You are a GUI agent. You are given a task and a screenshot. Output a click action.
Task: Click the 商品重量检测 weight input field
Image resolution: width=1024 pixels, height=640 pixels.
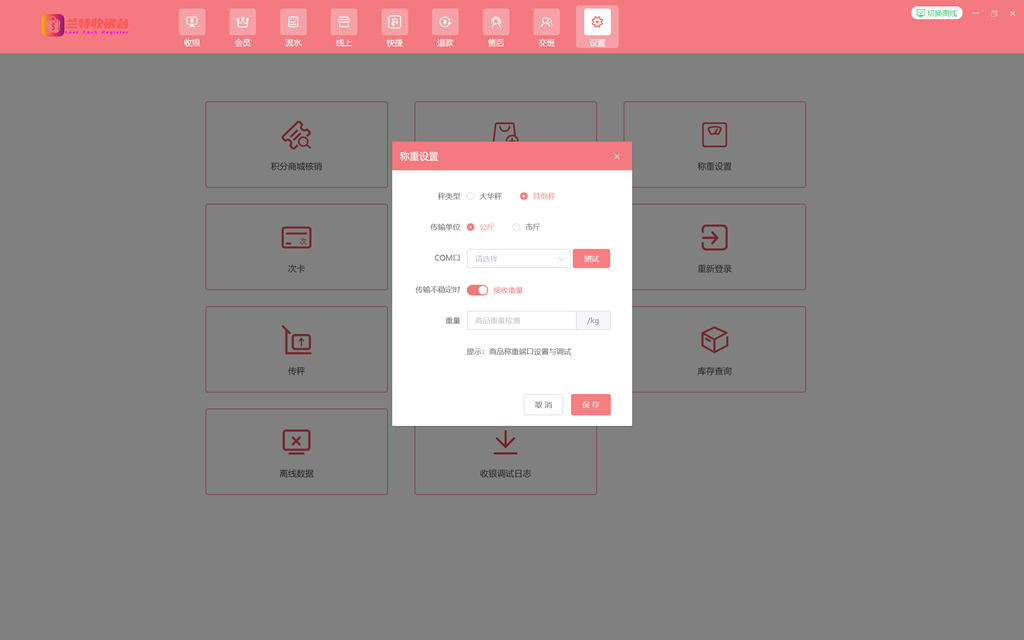[x=521, y=321]
